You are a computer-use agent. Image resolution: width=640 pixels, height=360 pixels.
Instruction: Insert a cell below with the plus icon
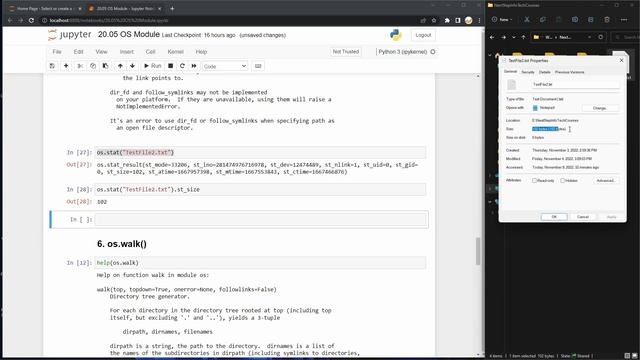coord(66,66)
